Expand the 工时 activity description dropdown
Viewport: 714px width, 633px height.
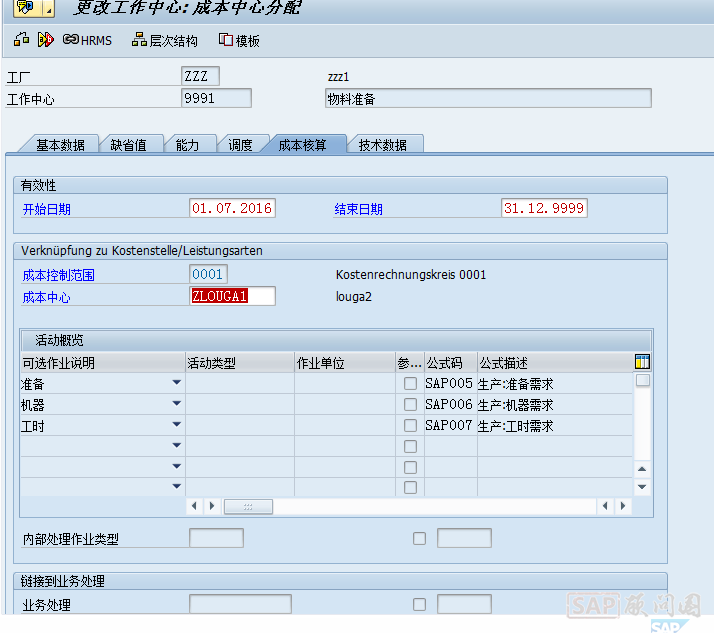[177, 425]
